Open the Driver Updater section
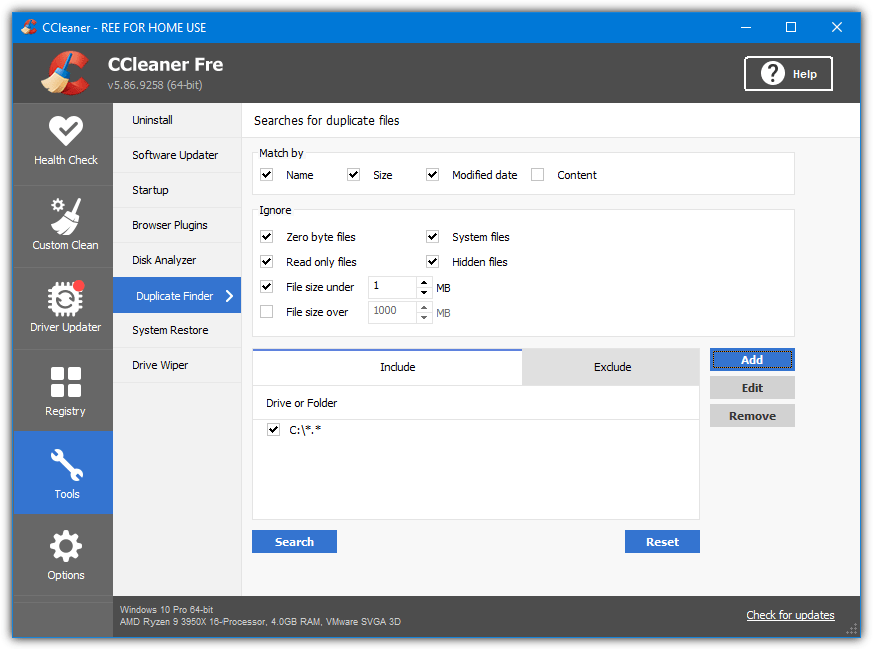Screen dimensions: 873x649 click(x=66, y=308)
